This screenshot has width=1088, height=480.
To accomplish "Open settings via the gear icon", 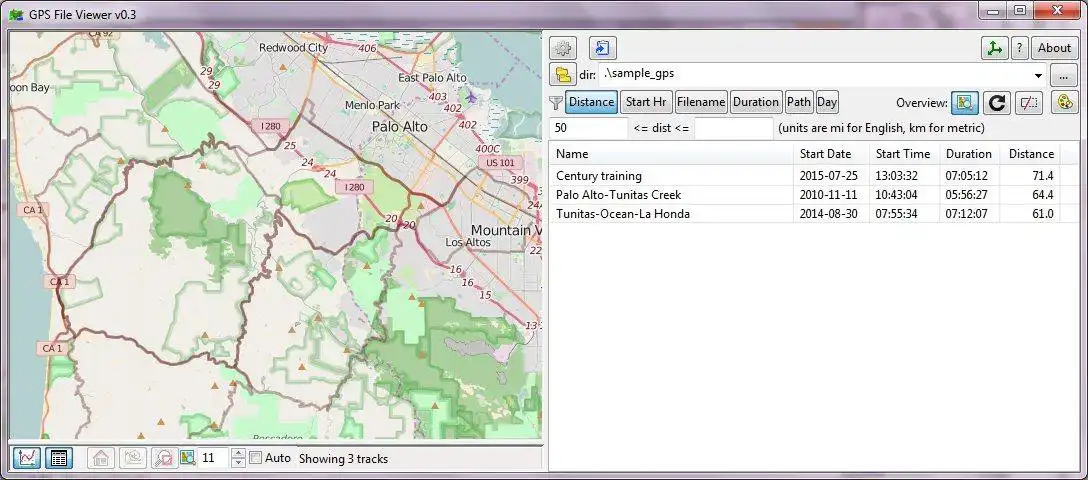I will [563, 48].
